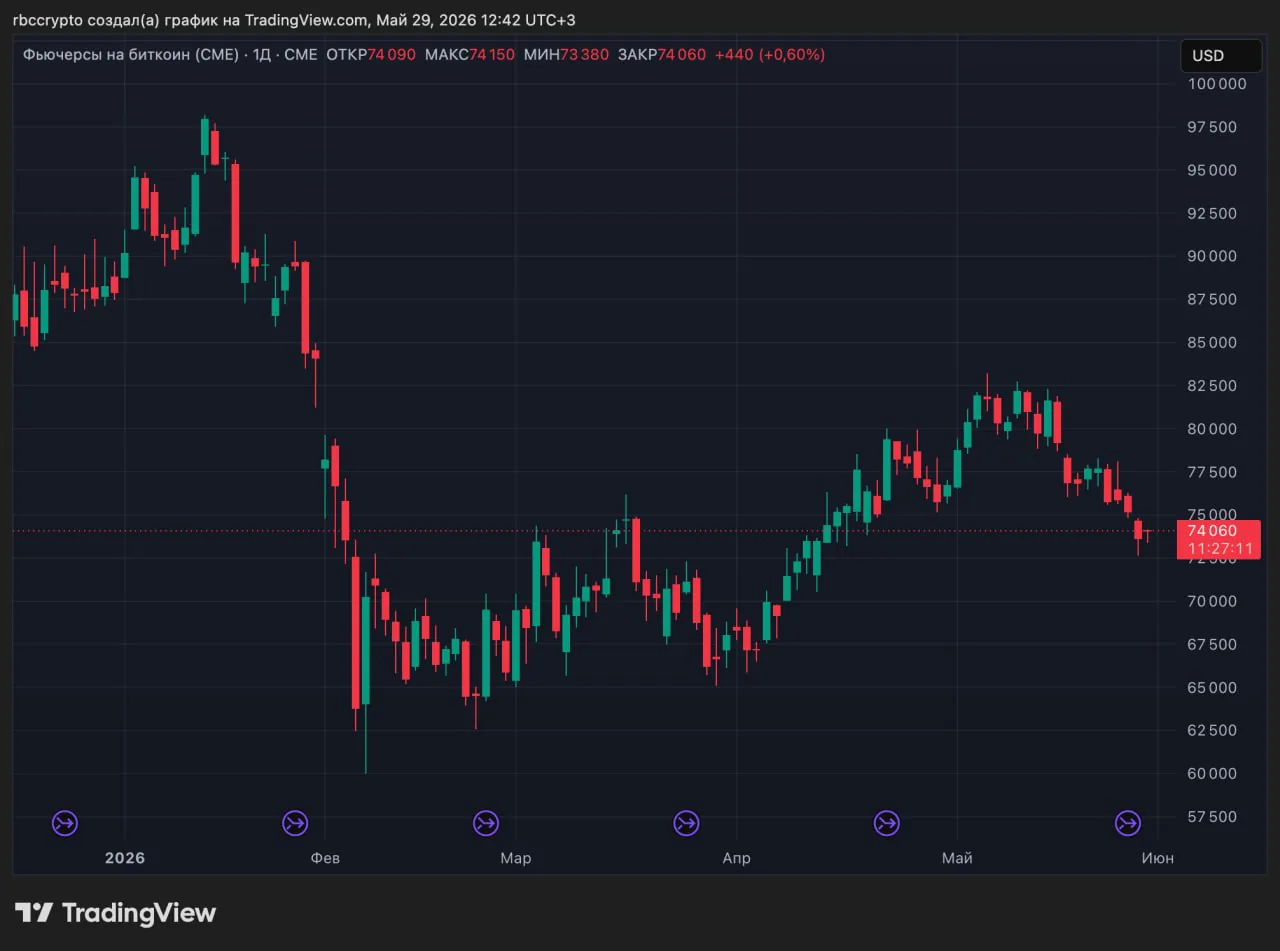Click the 65 000 price axis label

1213,687
